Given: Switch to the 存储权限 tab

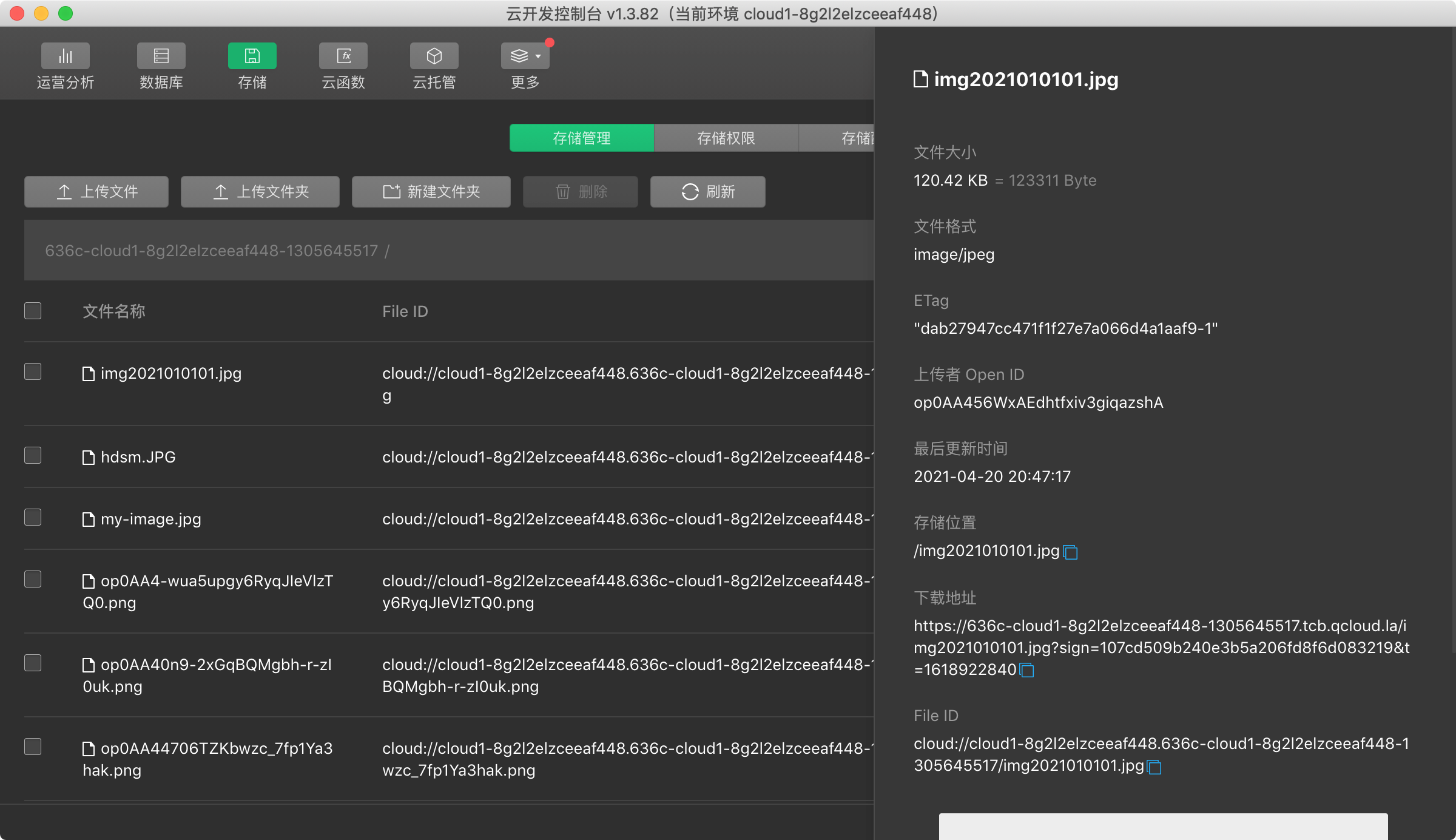Looking at the screenshot, I should [x=726, y=138].
